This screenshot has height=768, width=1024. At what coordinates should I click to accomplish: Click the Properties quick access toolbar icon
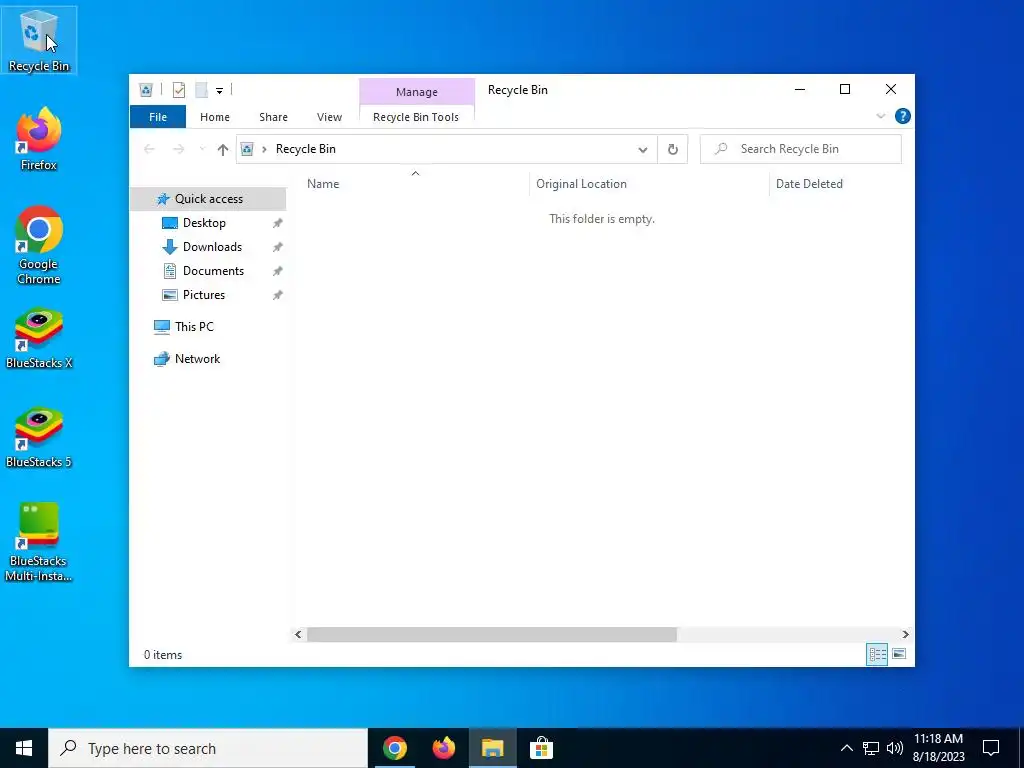(178, 90)
